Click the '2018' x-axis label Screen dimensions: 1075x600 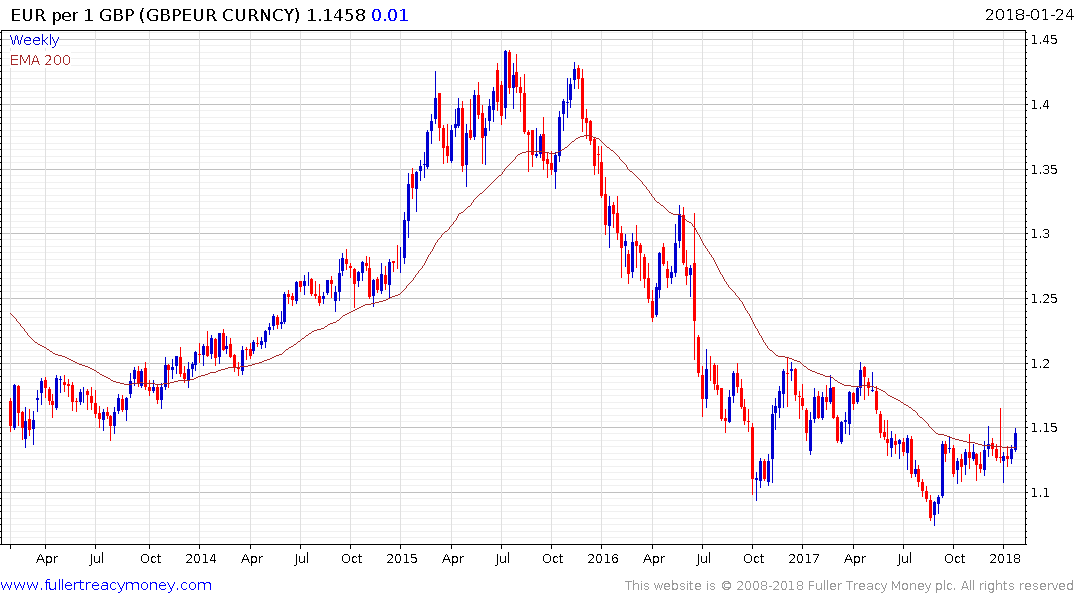pyautogui.click(x=1004, y=558)
